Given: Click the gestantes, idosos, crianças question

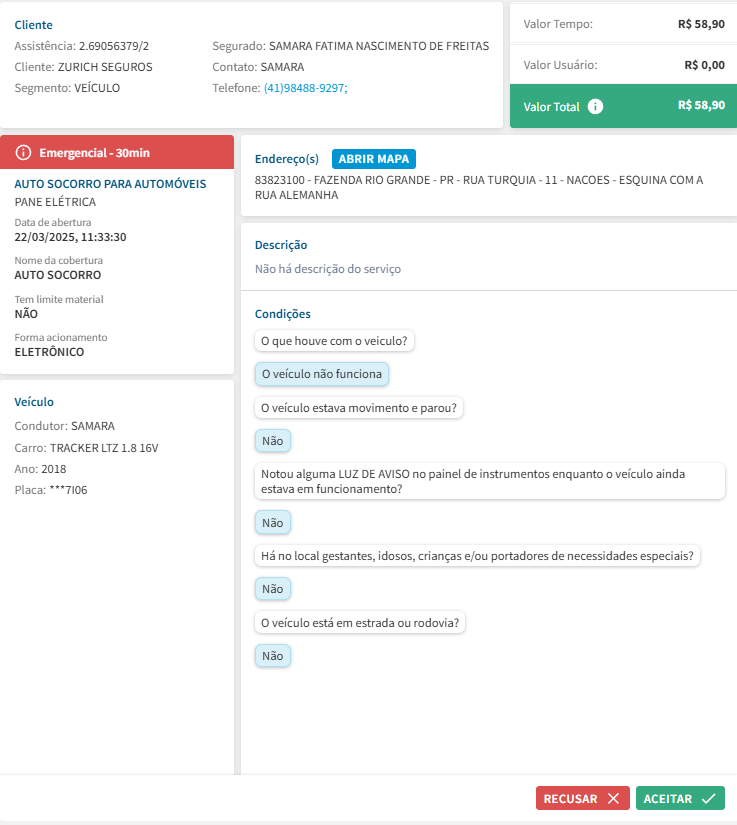Looking at the screenshot, I should (477, 556).
